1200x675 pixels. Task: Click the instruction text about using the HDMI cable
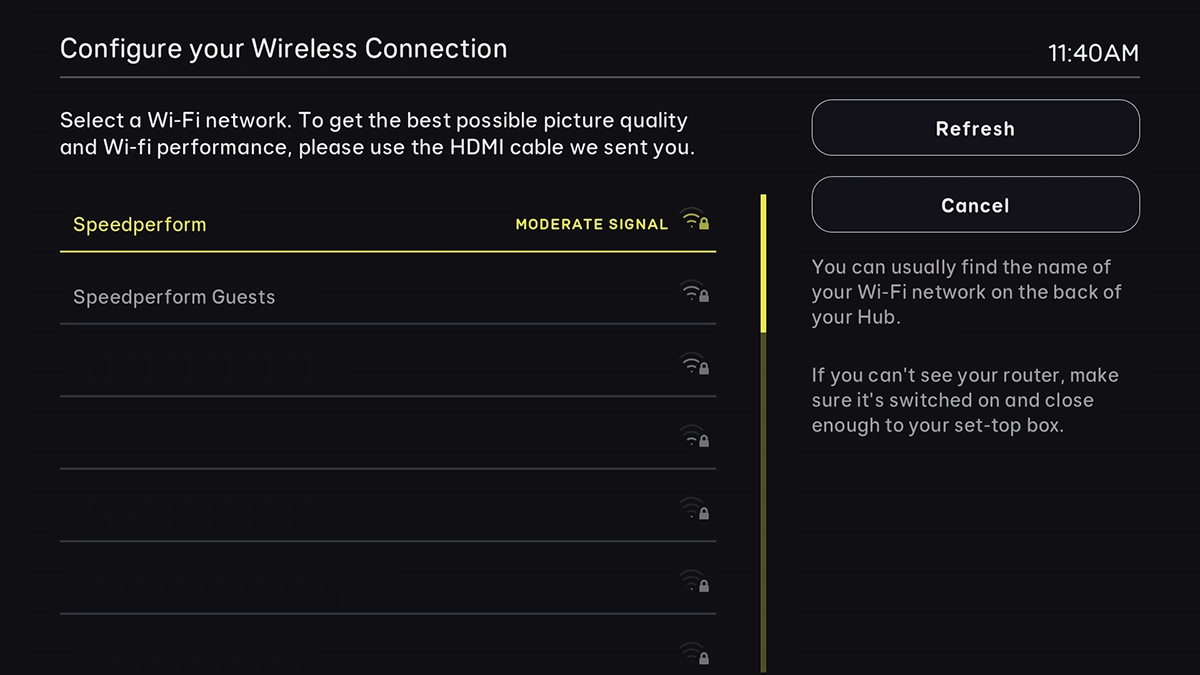point(374,133)
